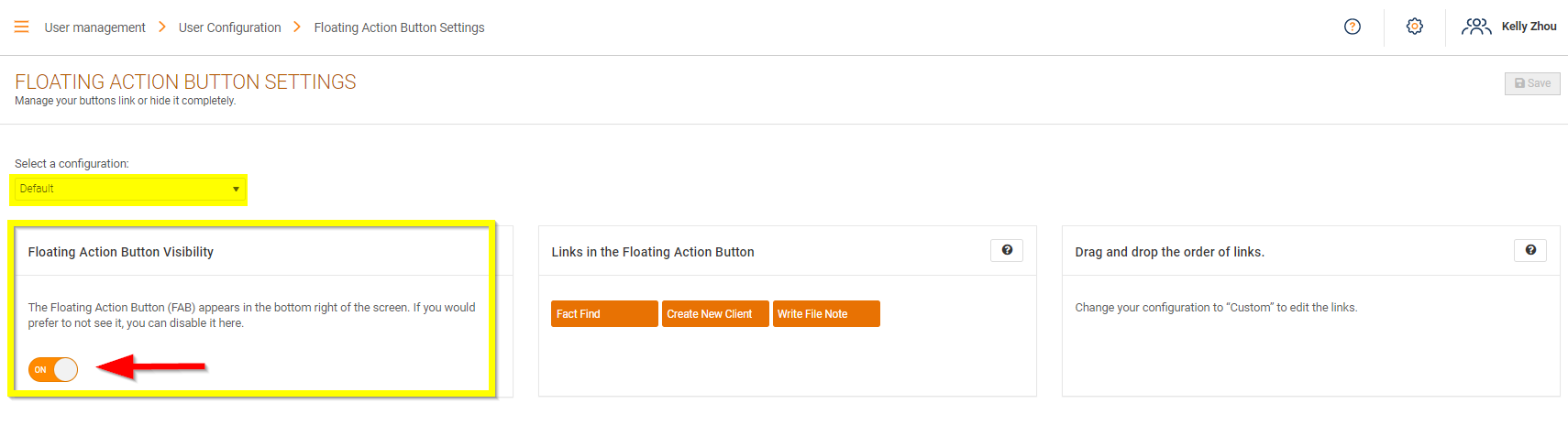Click the Links in the Floating Action Button heading

(x=653, y=252)
